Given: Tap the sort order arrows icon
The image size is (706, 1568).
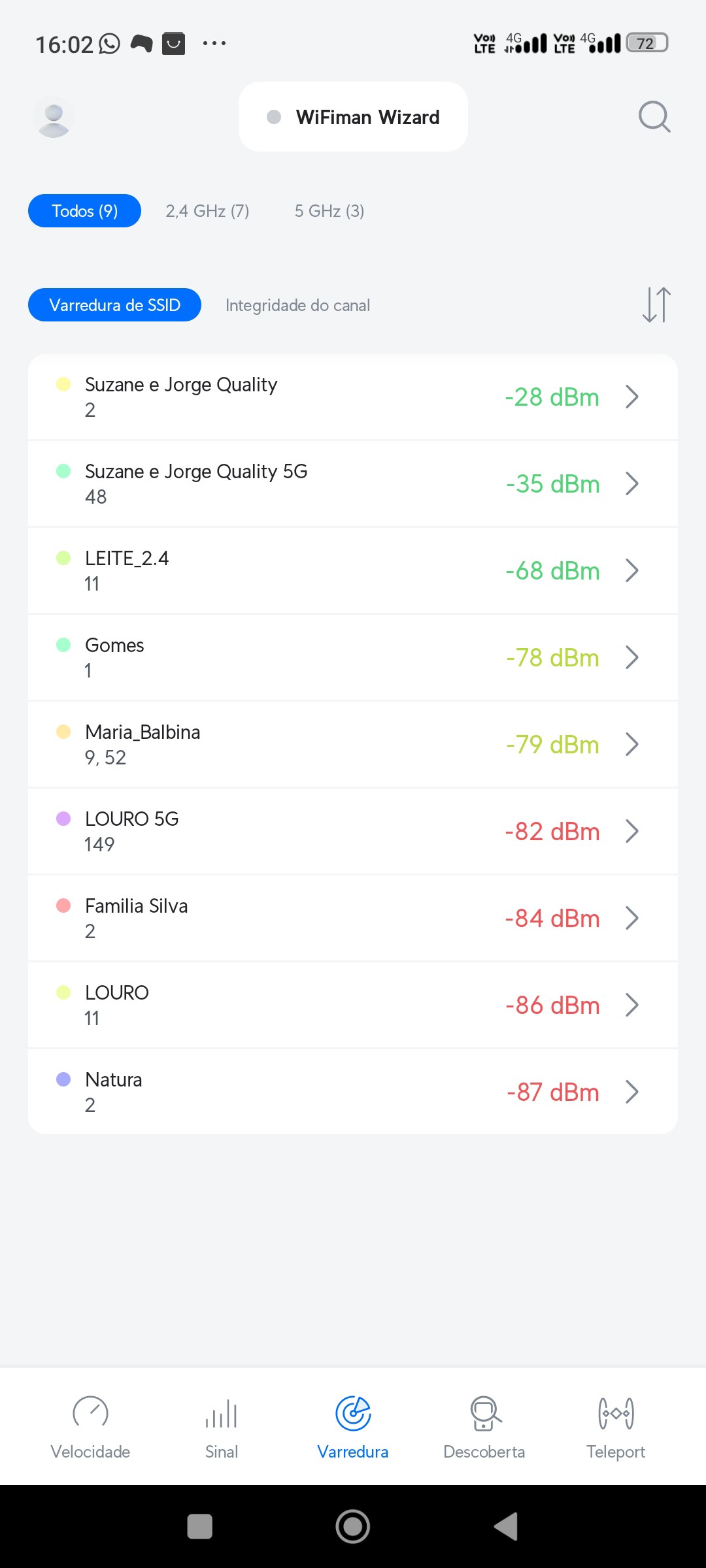Looking at the screenshot, I should (656, 305).
